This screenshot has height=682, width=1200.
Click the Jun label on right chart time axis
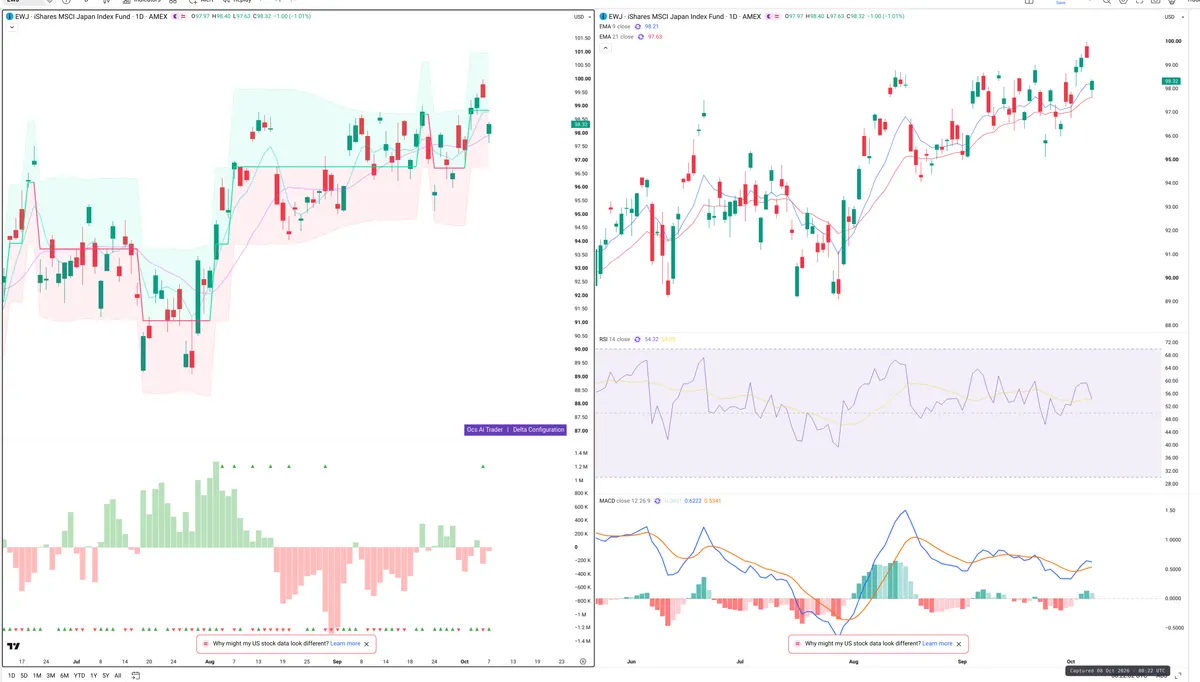click(x=629, y=662)
